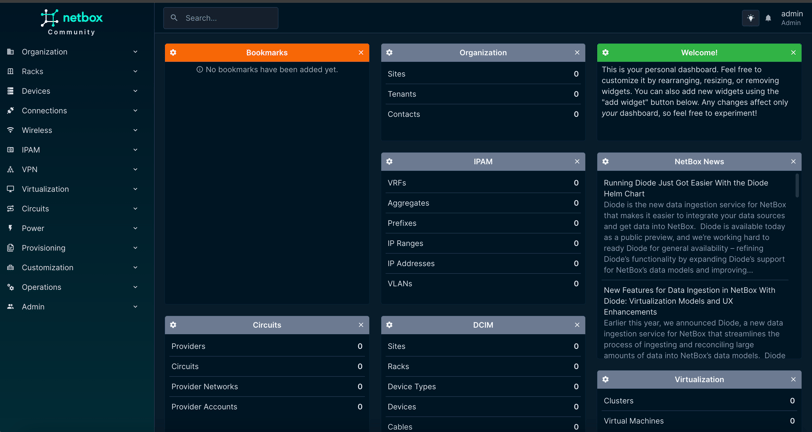812x432 pixels.
Task: Expand the IPAM menu chevron
Action: 135,150
